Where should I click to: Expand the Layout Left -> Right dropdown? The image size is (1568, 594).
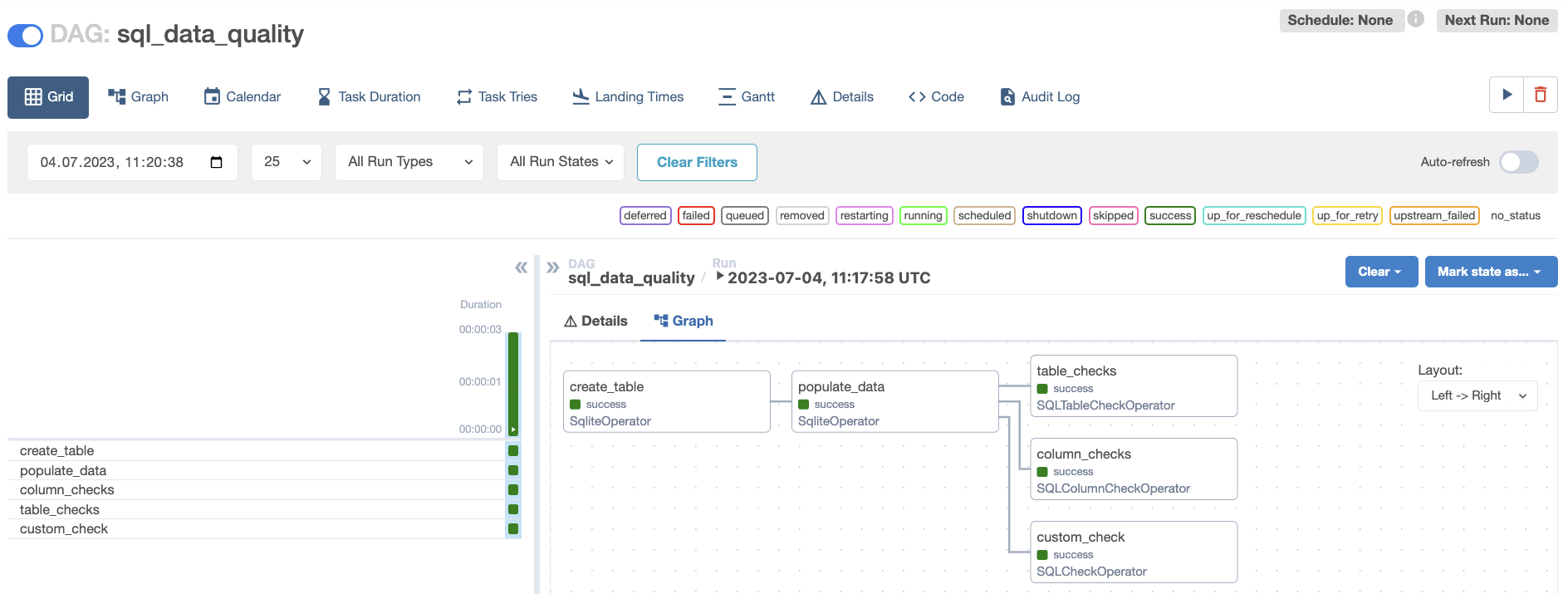pos(1477,395)
